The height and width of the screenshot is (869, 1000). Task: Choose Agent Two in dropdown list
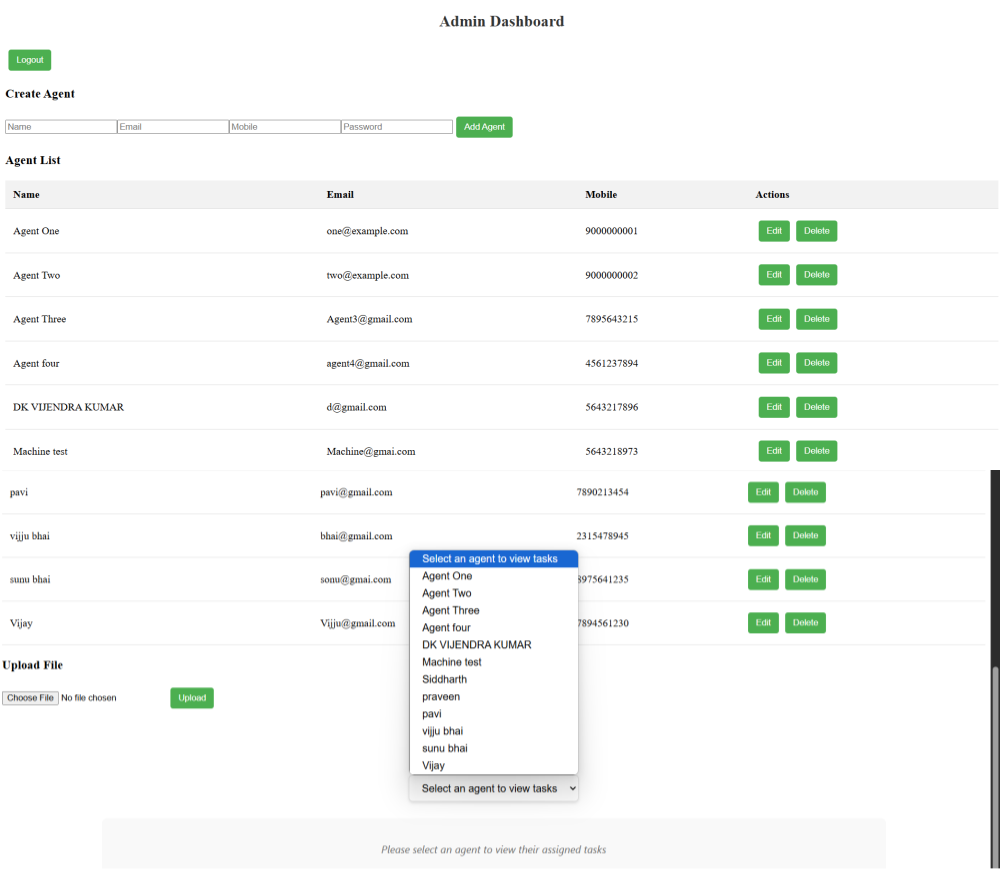[494, 593]
